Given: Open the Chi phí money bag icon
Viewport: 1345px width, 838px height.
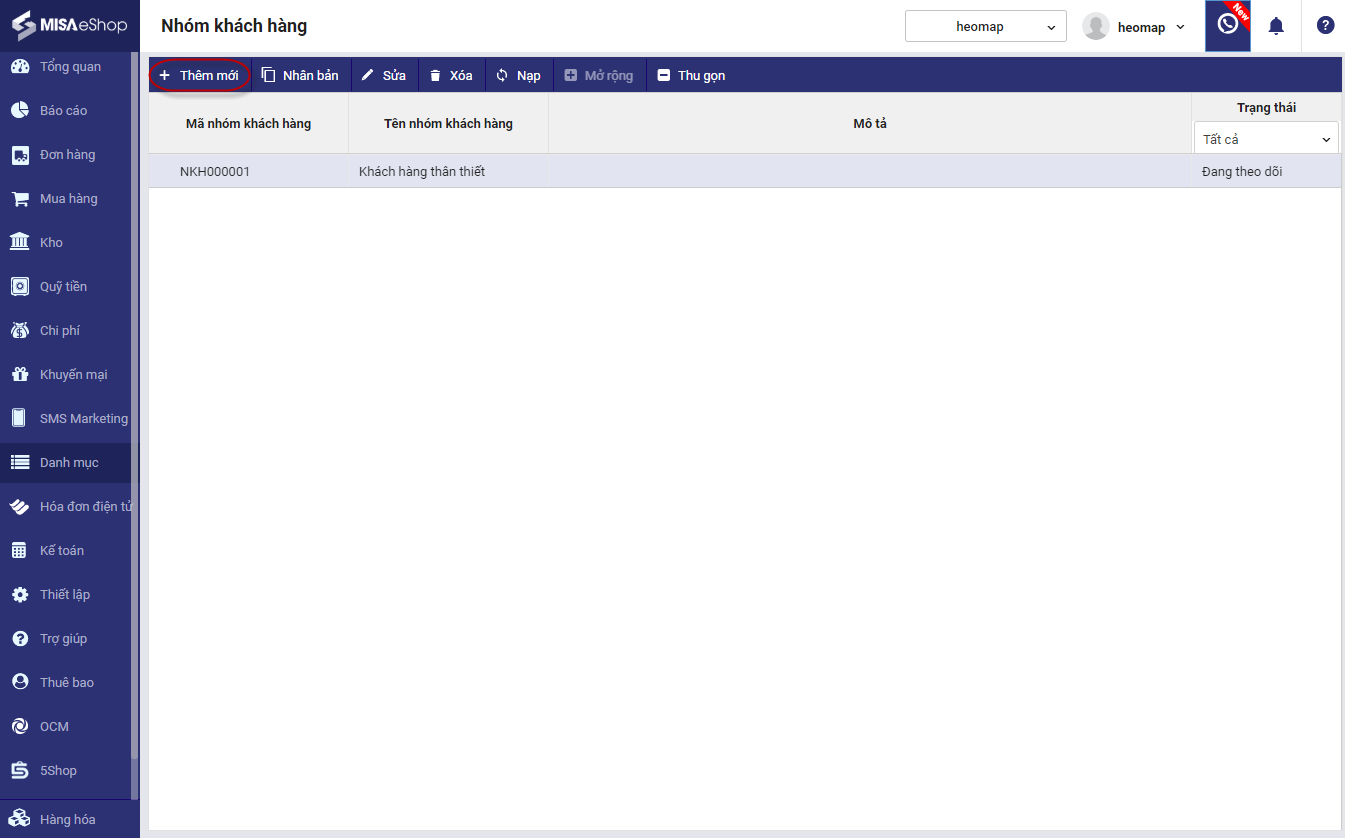Looking at the screenshot, I should (19, 331).
